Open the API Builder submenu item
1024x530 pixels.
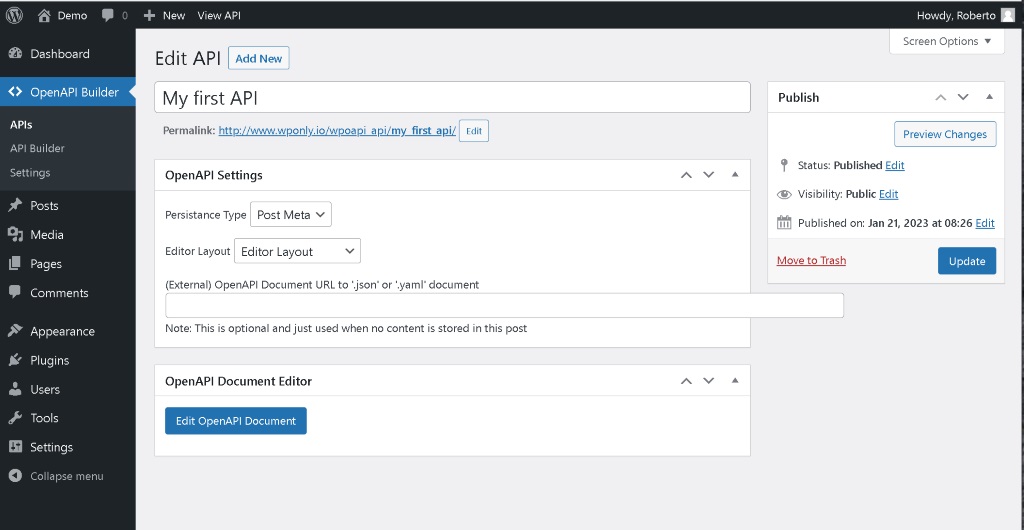click(x=37, y=148)
